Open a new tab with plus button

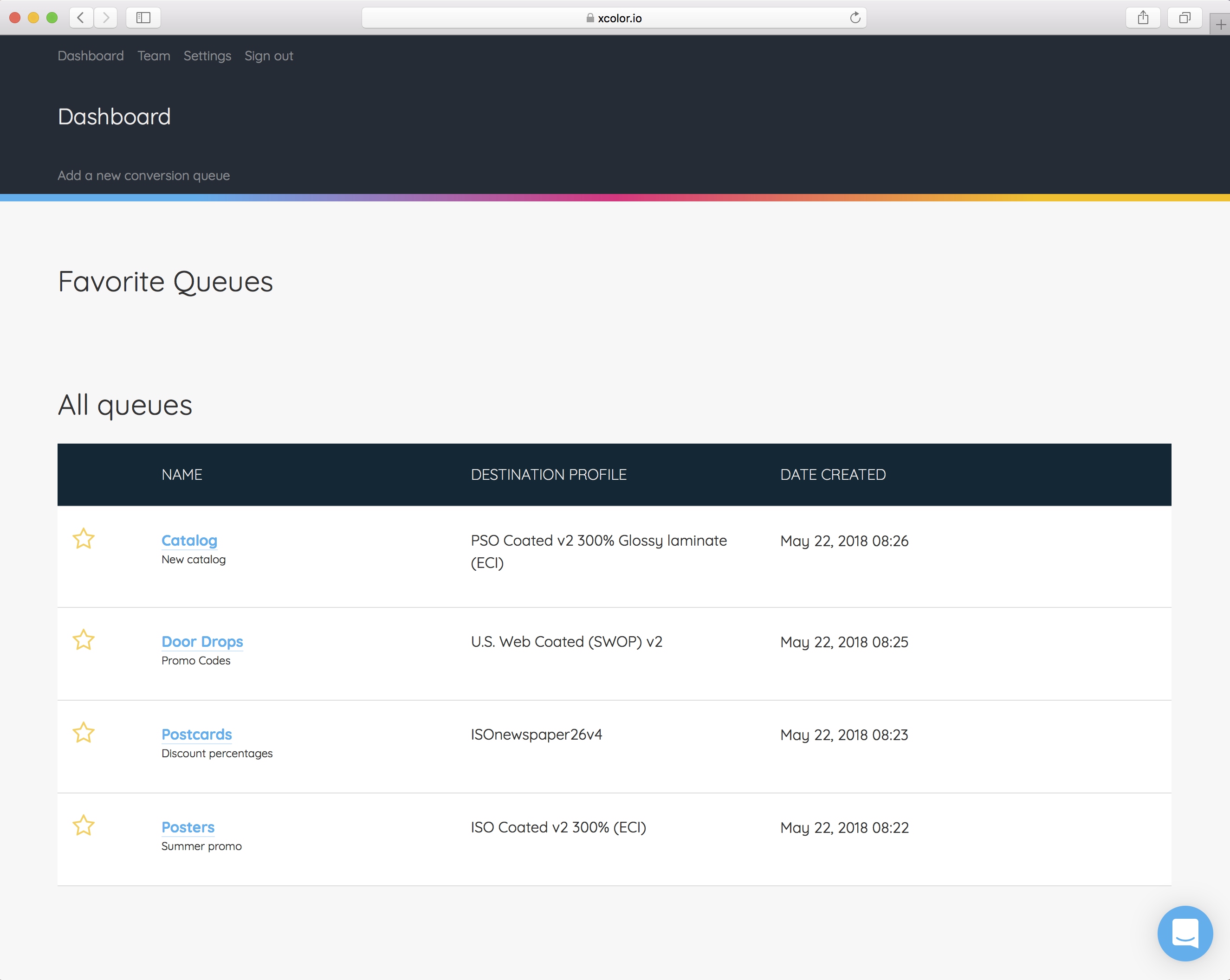[x=1220, y=25]
